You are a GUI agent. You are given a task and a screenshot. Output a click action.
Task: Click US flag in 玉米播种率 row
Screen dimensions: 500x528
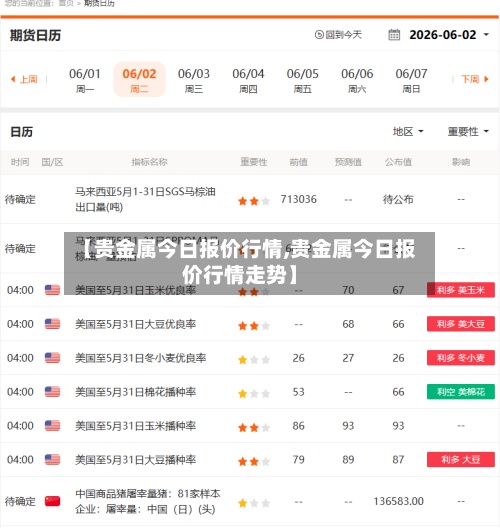pos(52,426)
